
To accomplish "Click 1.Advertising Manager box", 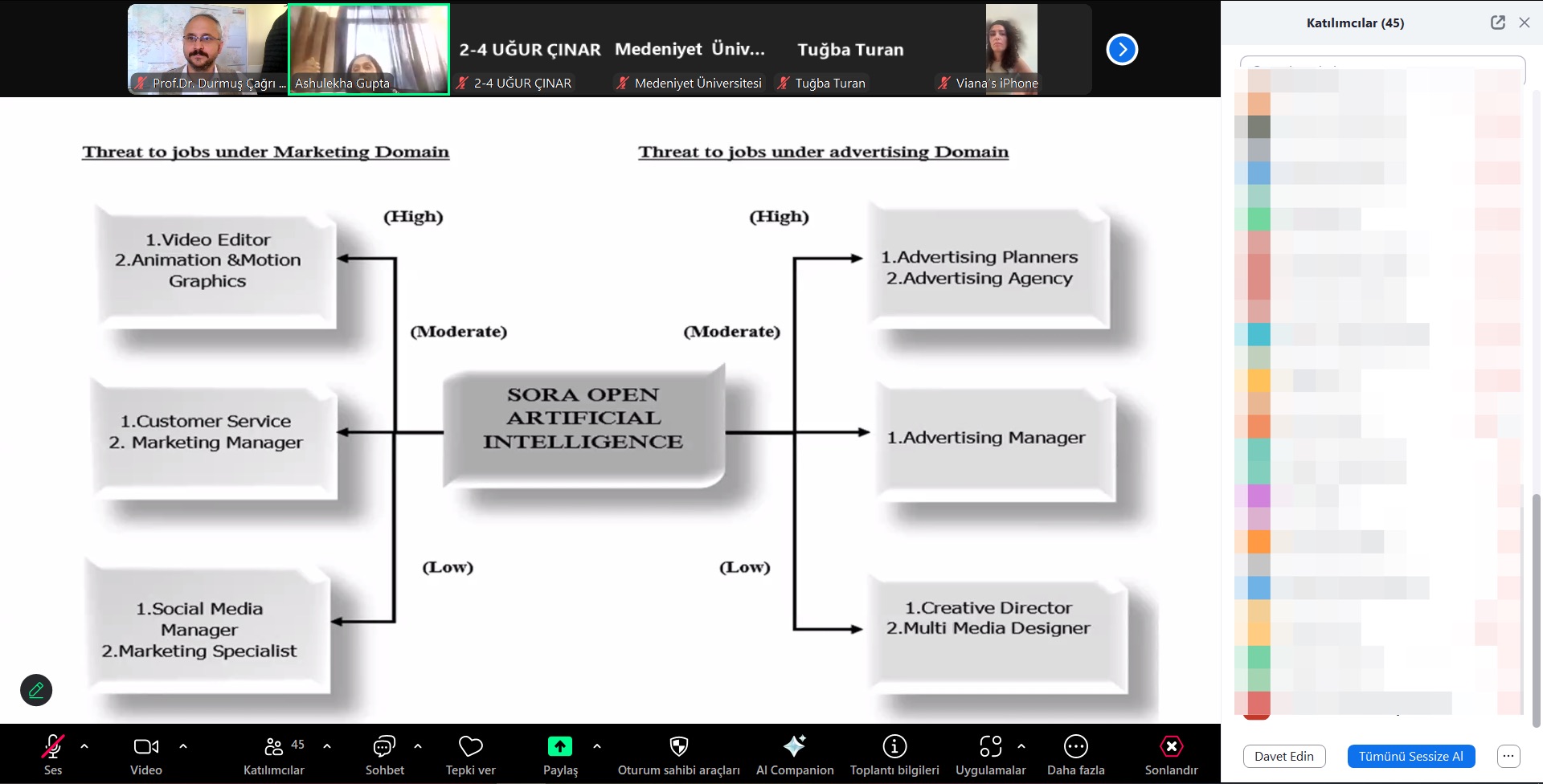I will tap(995, 441).
